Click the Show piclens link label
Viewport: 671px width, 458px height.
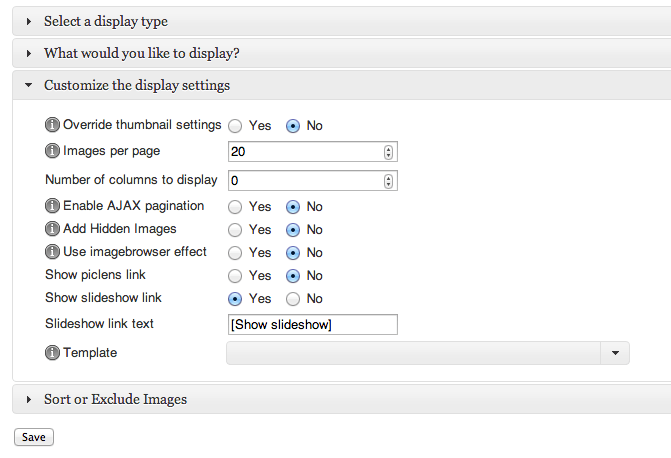[x=95, y=274]
